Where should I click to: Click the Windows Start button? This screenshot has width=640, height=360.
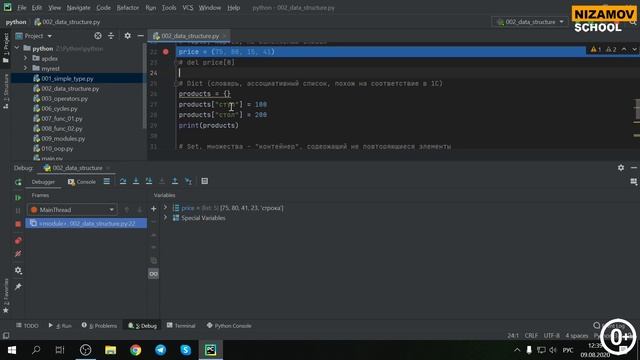11,350
